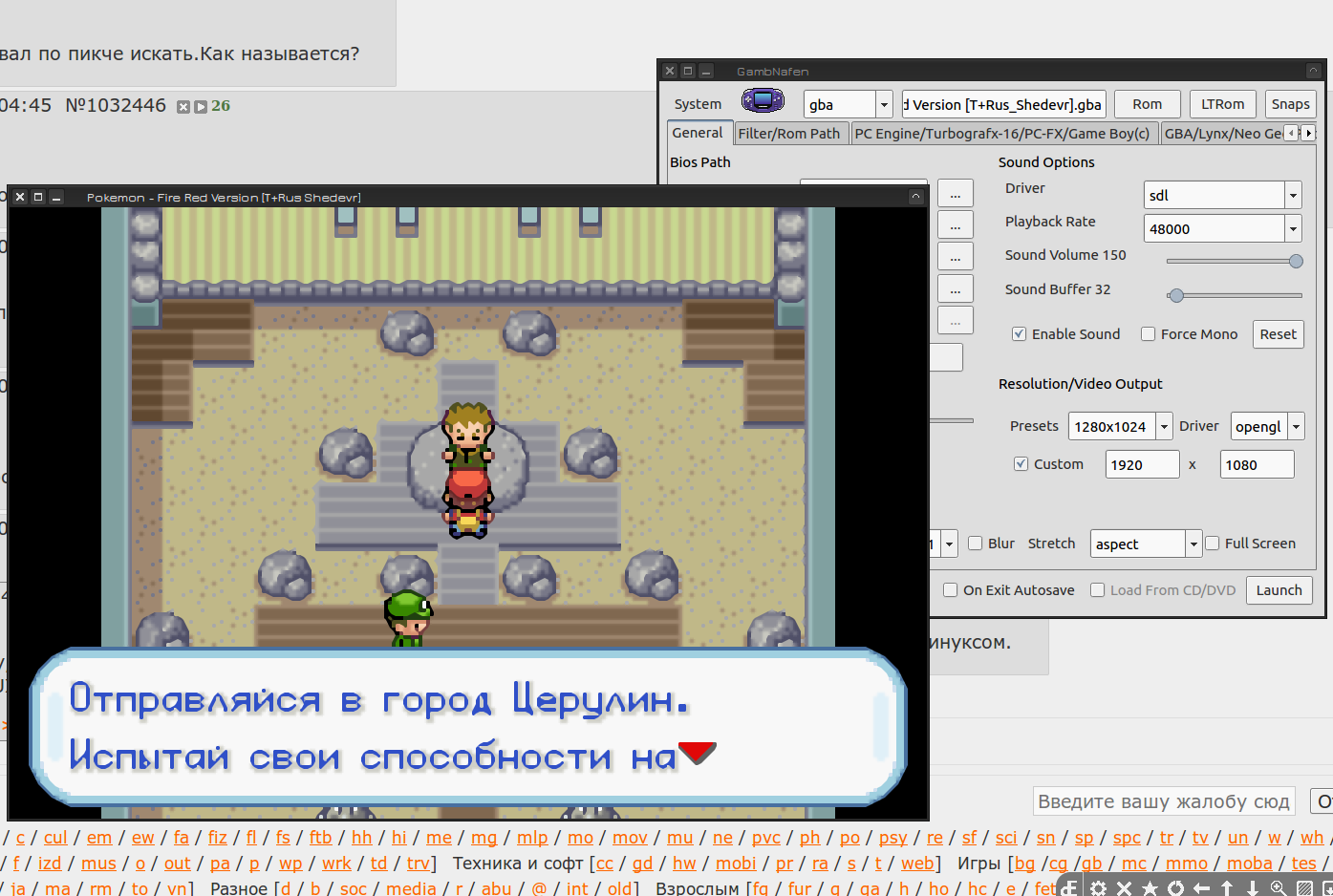Enable the Full Screen checkbox
The image size is (1333, 896).
(x=1213, y=544)
